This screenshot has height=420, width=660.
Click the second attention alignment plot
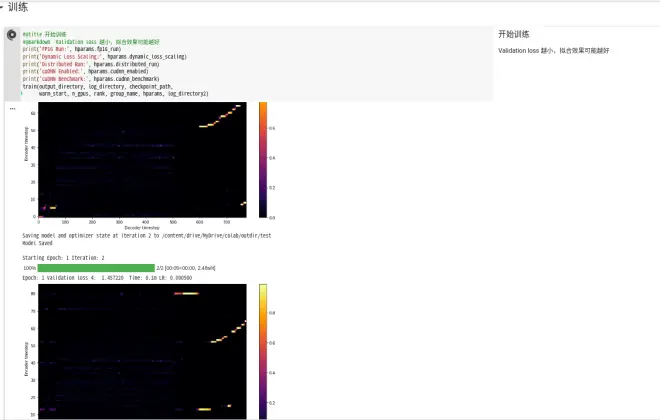tap(142, 351)
